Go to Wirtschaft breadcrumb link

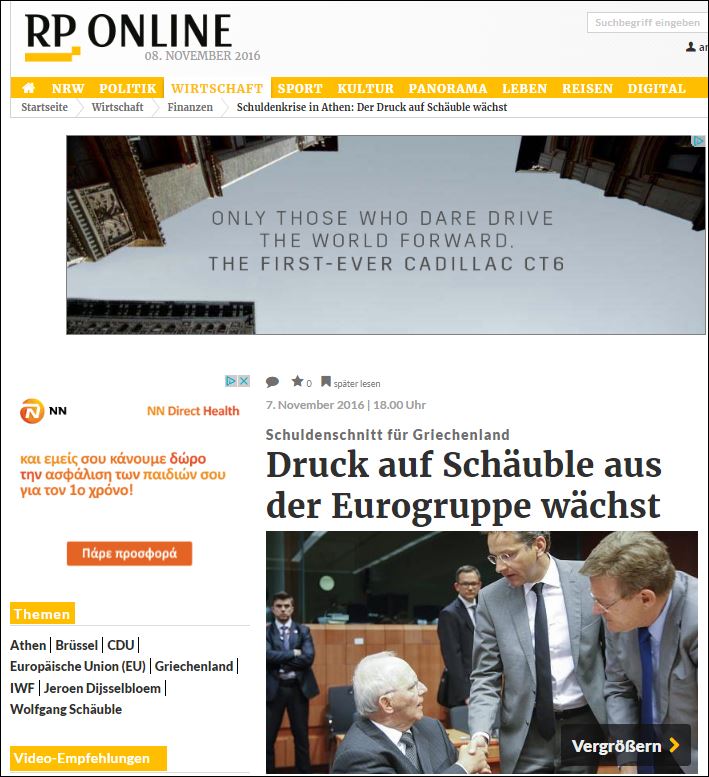[117, 107]
